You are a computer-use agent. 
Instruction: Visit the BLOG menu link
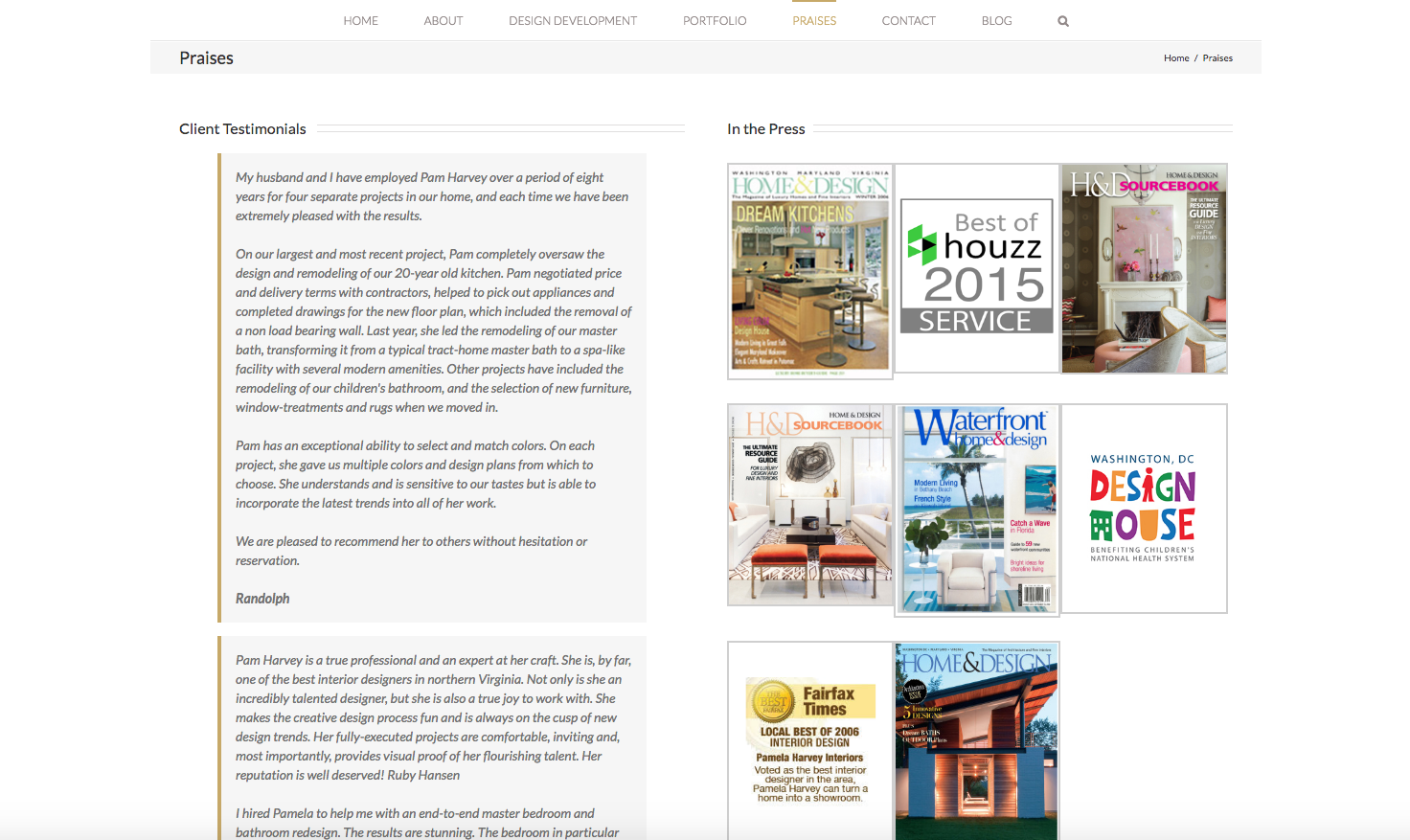(996, 21)
